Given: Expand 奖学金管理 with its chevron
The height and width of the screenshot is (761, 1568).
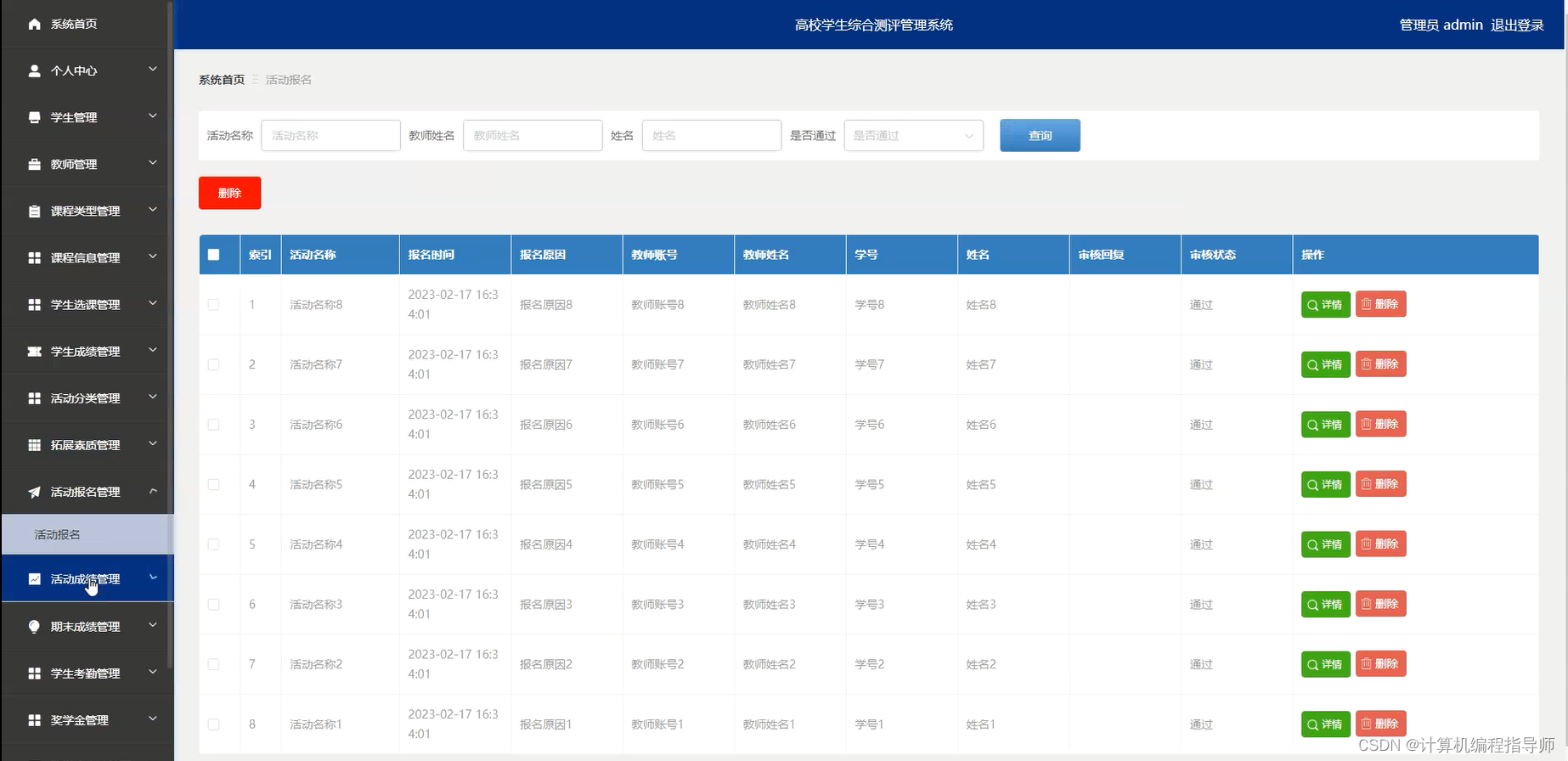Looking at the screenshot, I should 153,718.
